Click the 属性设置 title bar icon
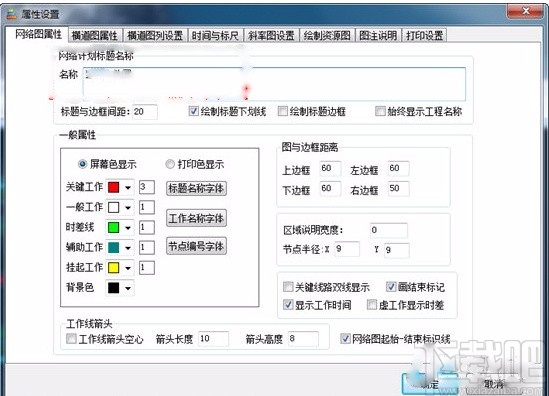The height and width of the screenshot is (396, 549). coord(12,14)
